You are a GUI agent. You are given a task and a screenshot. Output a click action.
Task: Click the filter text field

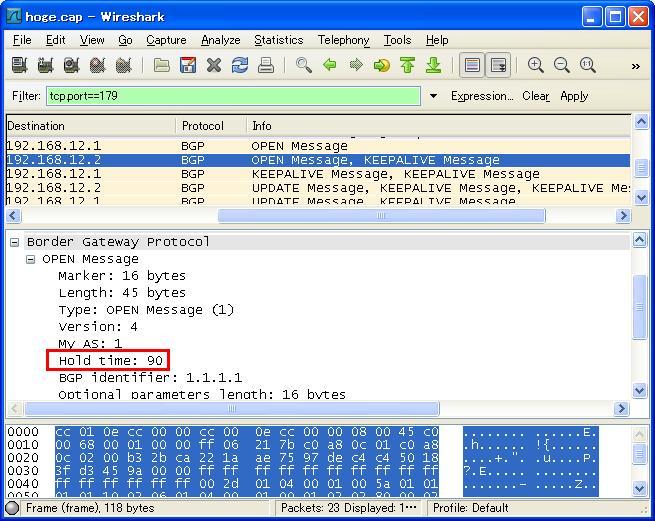tap(233, 96)
